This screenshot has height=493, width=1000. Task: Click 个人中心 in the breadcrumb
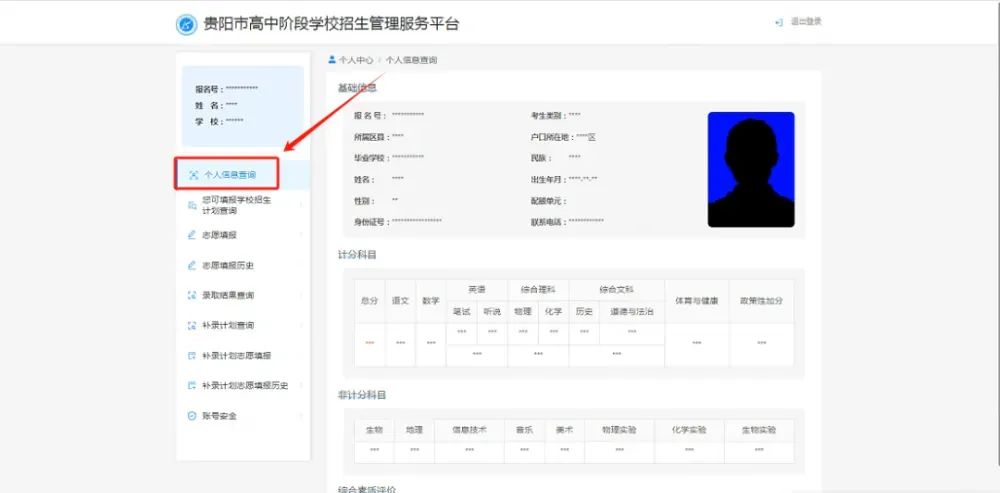tap(356, 60)
